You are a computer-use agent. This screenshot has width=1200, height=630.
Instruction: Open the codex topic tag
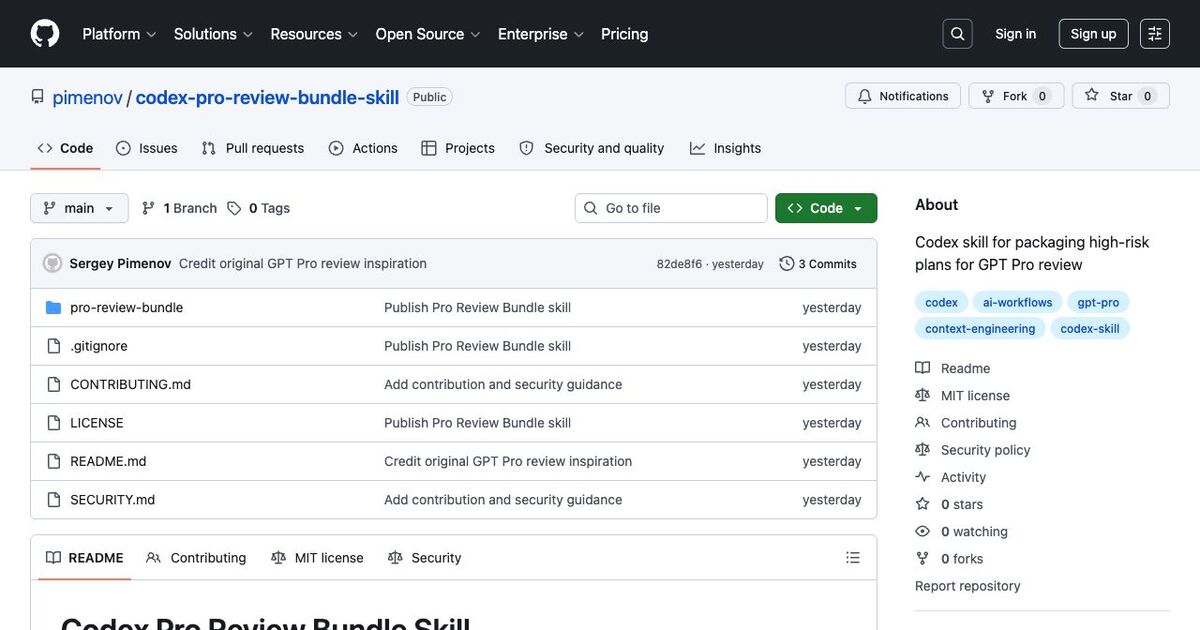[x=941, y=302]
